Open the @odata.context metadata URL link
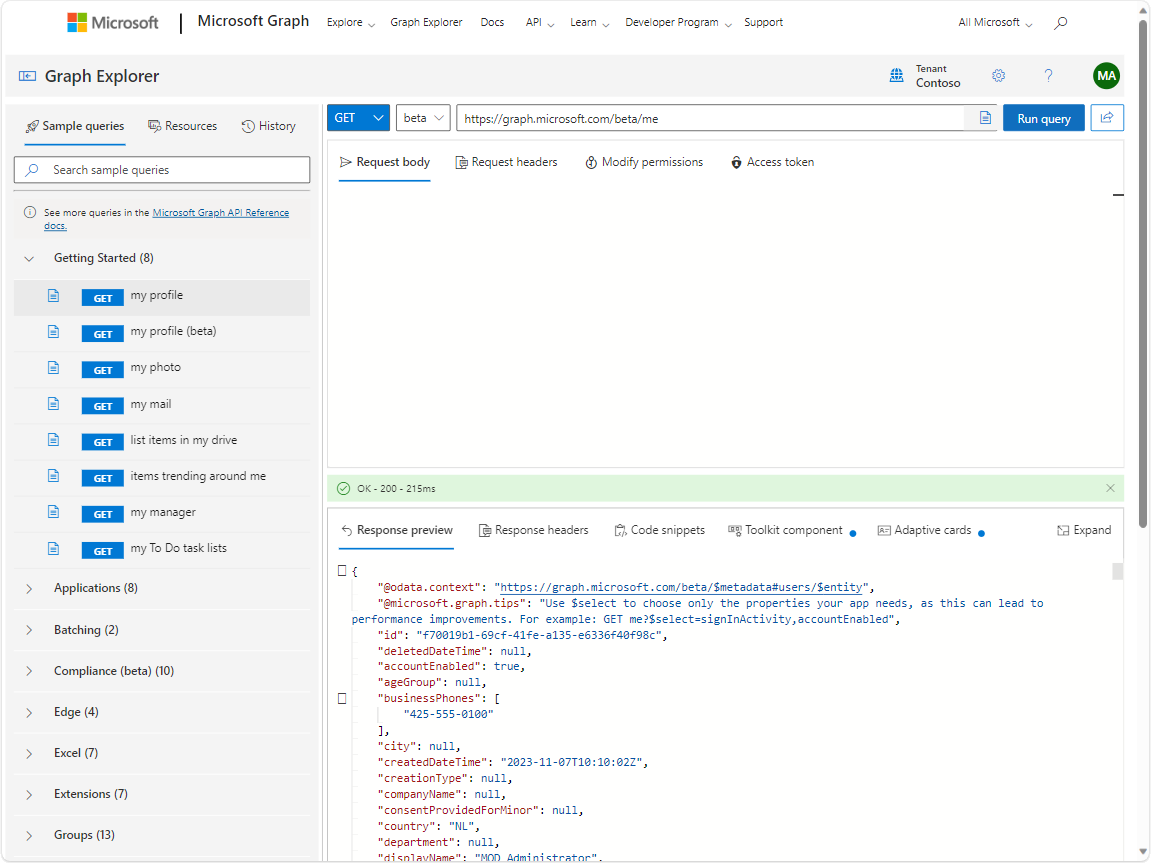 click(x=681, y=587)
